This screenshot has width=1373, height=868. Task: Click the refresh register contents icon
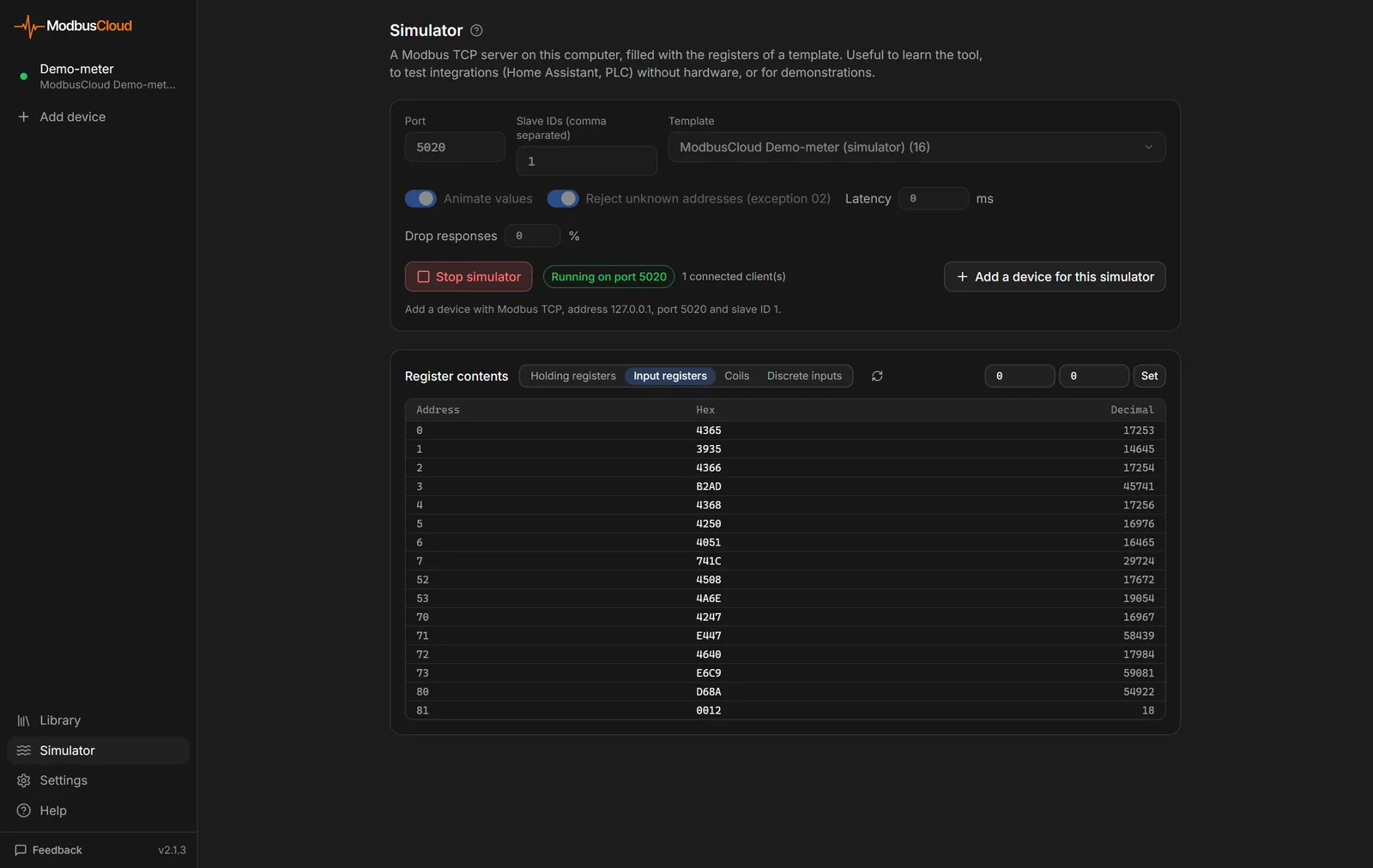877,376
